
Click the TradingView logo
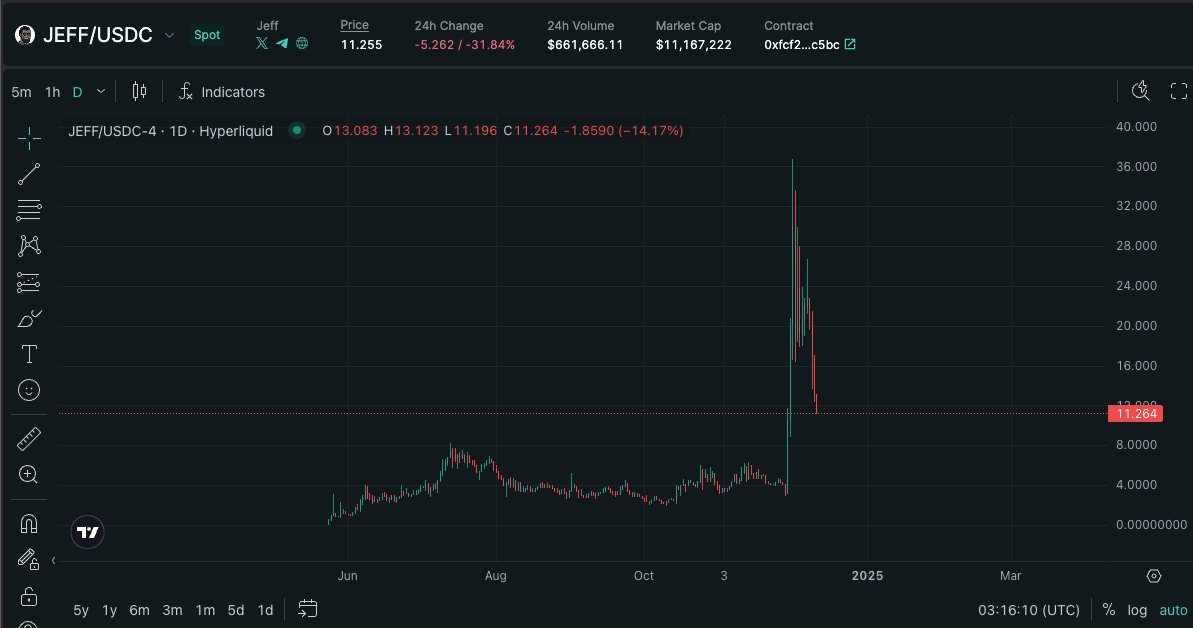pos(87,532)
